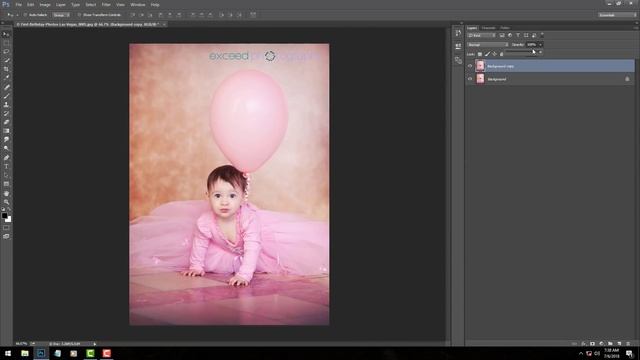Filter layers by adjustment layers

510,36
